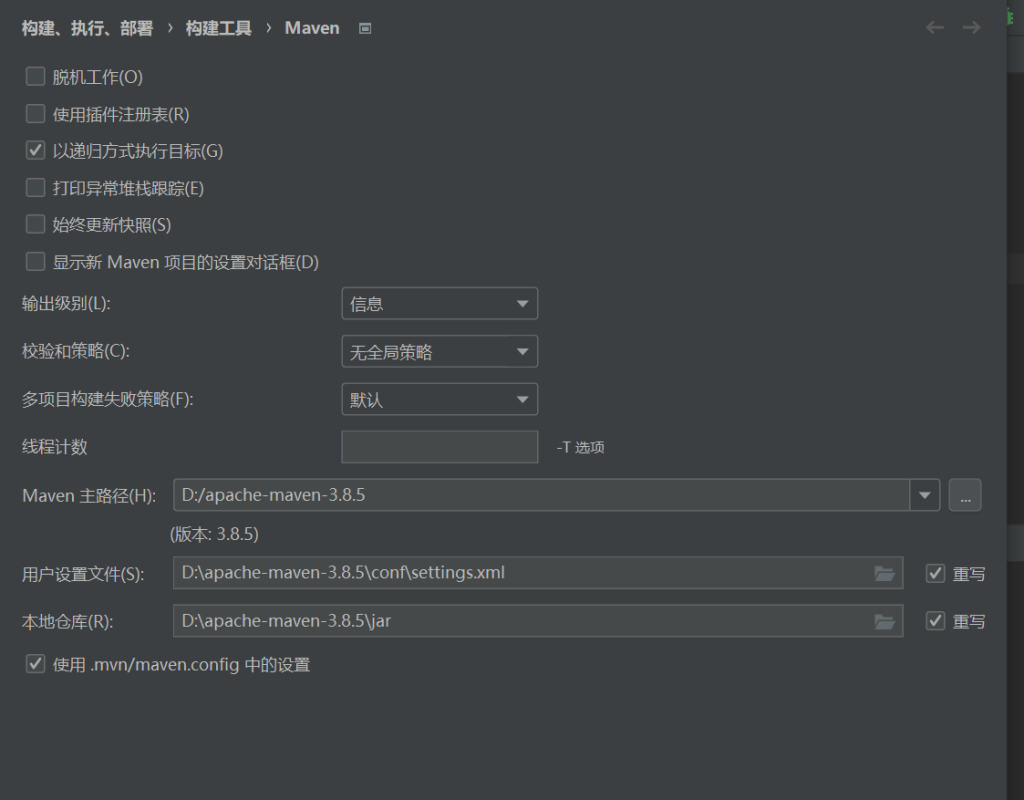Click the forward navigation arrow icon

971,28
